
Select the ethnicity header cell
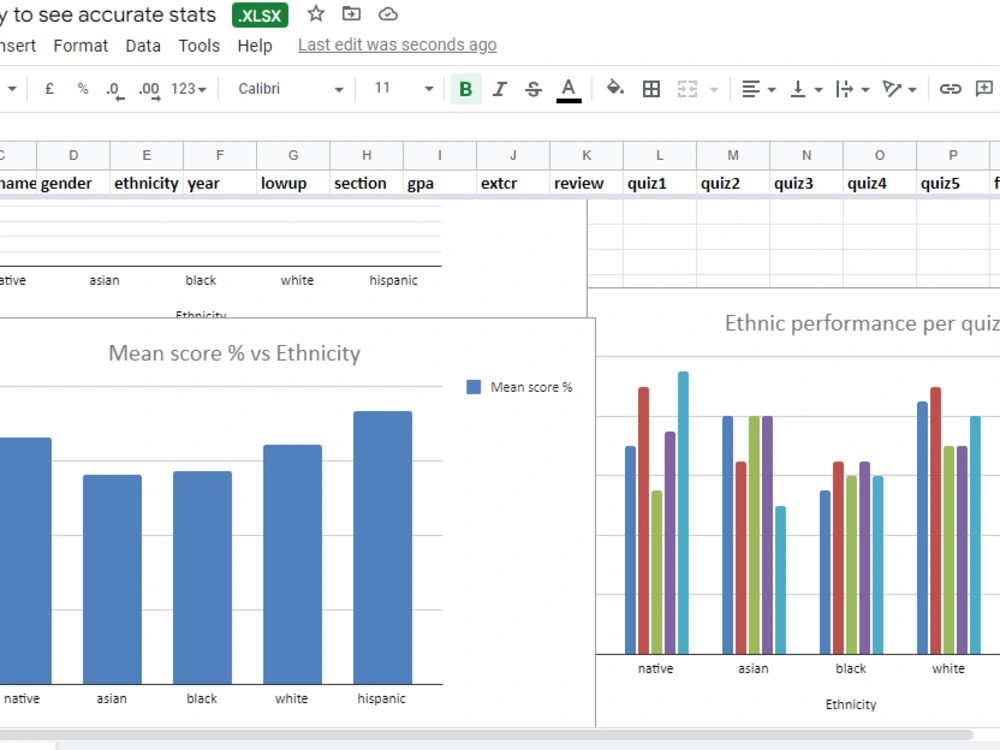pos(147,183)
